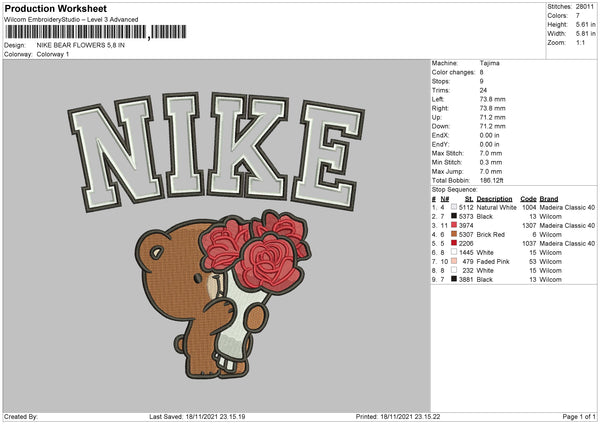The height and width of the screenshot is (424, 600).
Task: Click the white swatch with stitch count 232
Action: (x=454, y=270)
